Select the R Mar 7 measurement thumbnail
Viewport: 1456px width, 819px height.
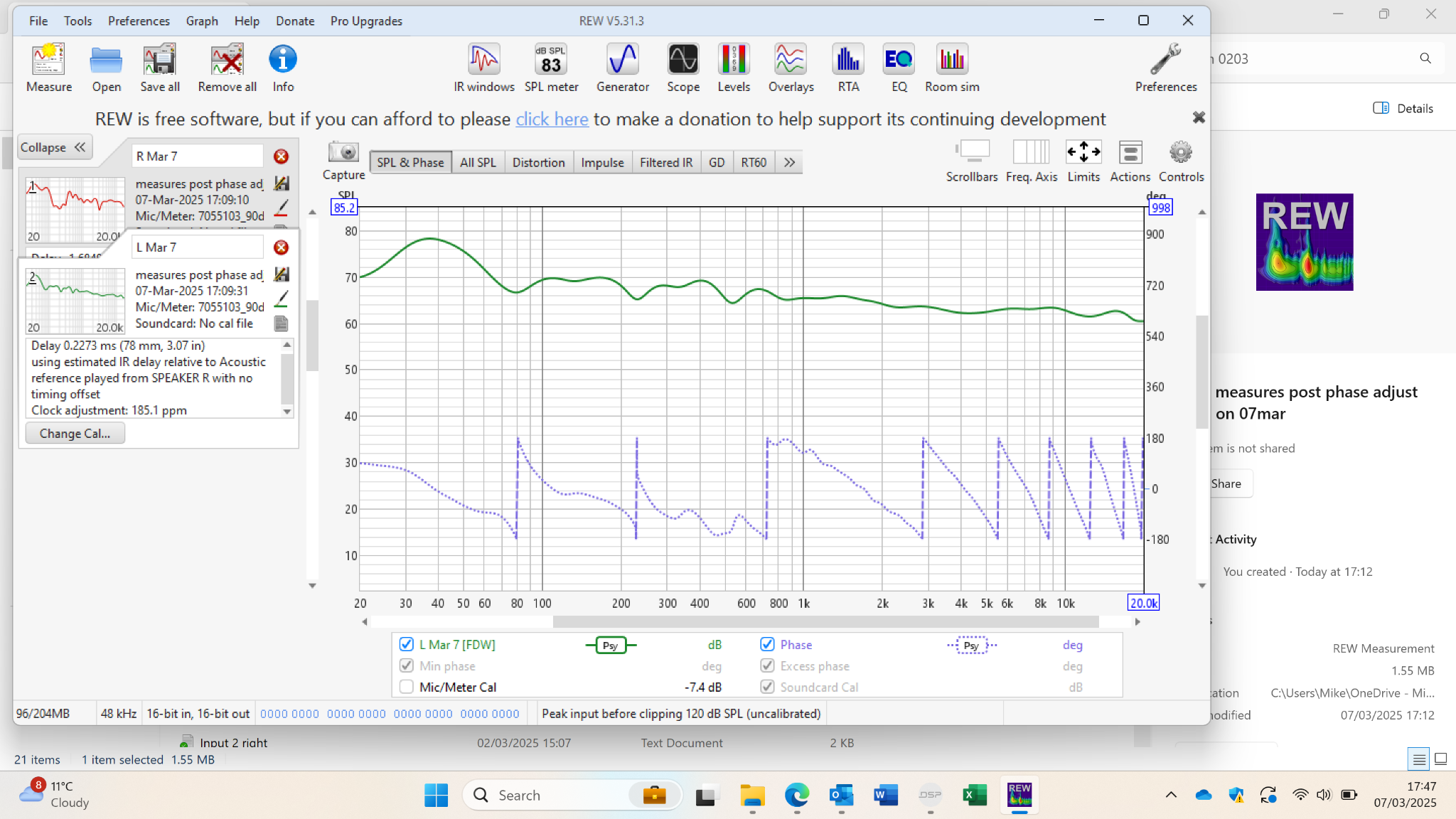pos(75,210)
